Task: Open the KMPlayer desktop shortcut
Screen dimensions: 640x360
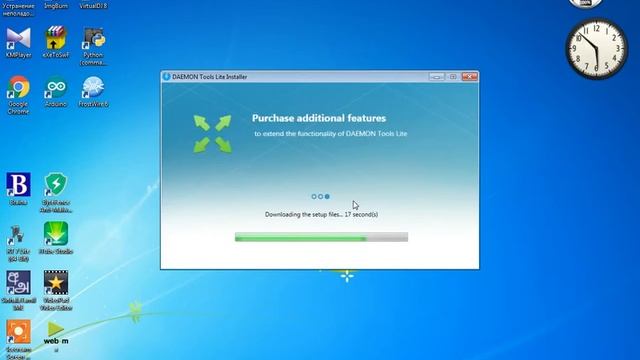Action: click(18, 40)
